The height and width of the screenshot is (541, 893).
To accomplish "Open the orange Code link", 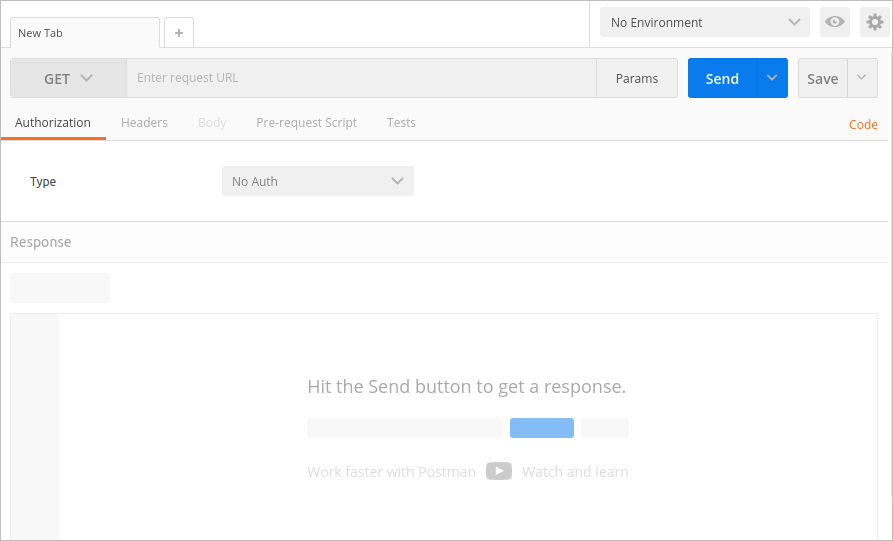I will pos(863,125).
